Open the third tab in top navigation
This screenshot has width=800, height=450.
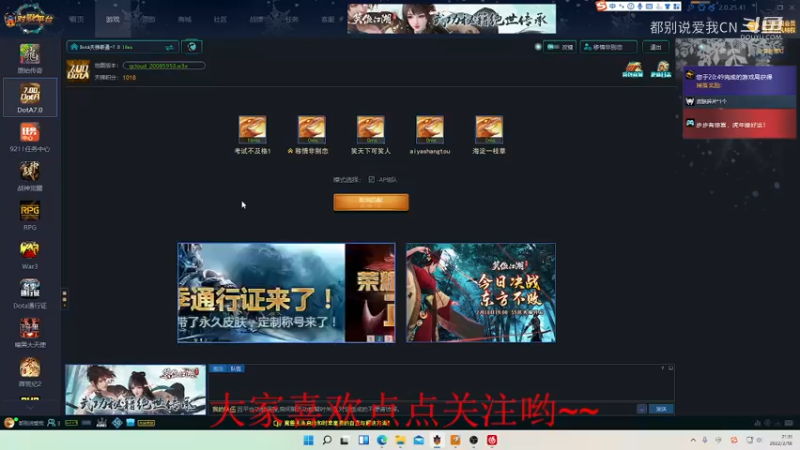click(x=148, y=19)
